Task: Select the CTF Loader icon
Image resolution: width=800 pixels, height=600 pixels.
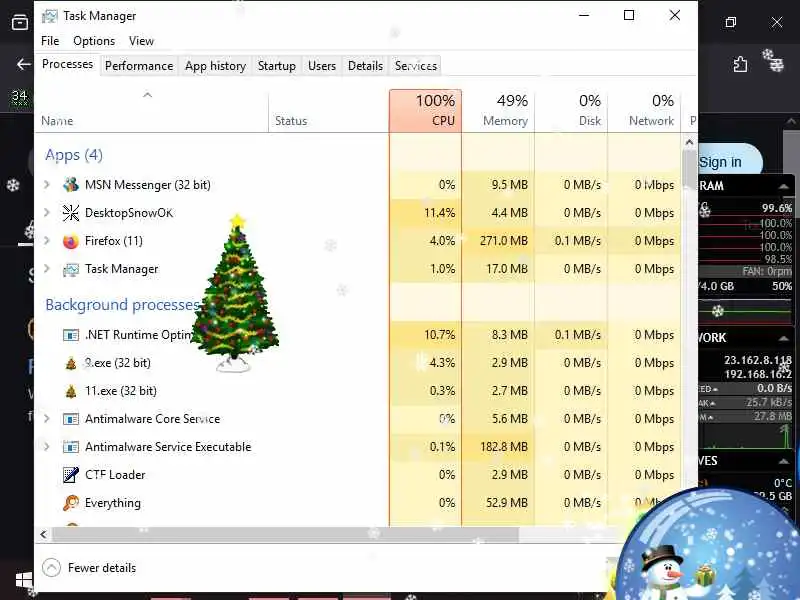Action: (70, 475)
